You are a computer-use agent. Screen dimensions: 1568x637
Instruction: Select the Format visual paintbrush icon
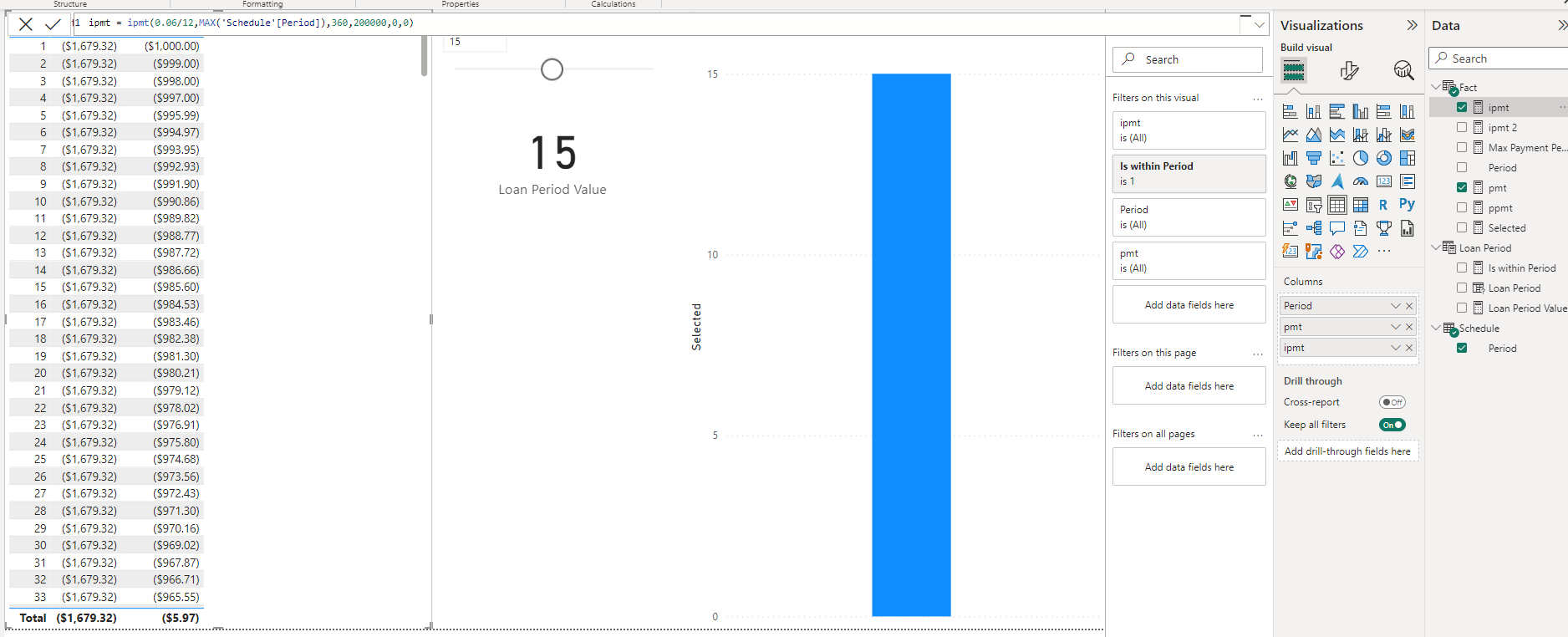[1349, 71]
